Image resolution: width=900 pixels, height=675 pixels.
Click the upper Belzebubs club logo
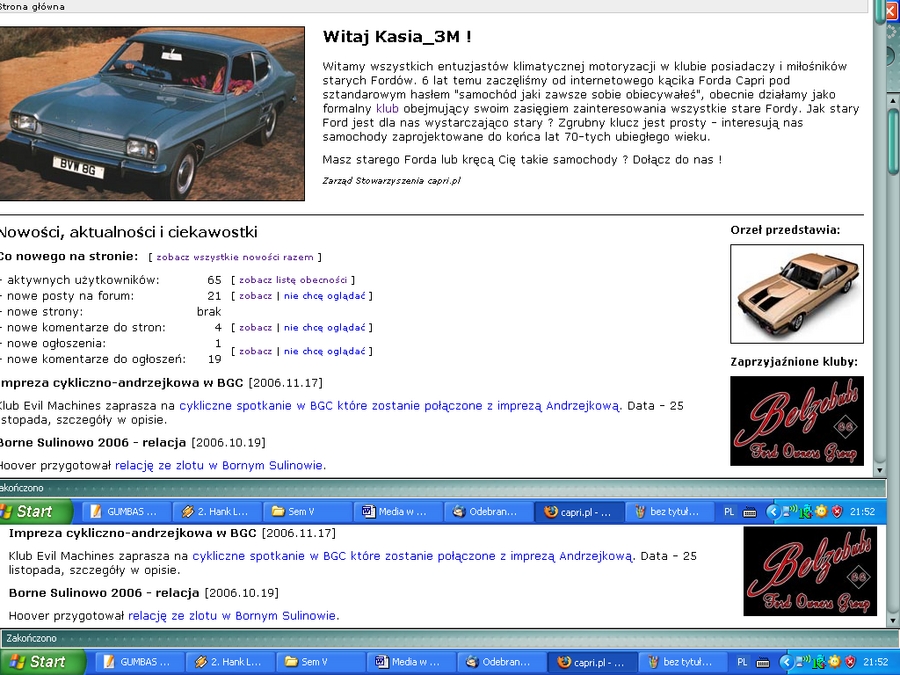(x=797, y=421)
